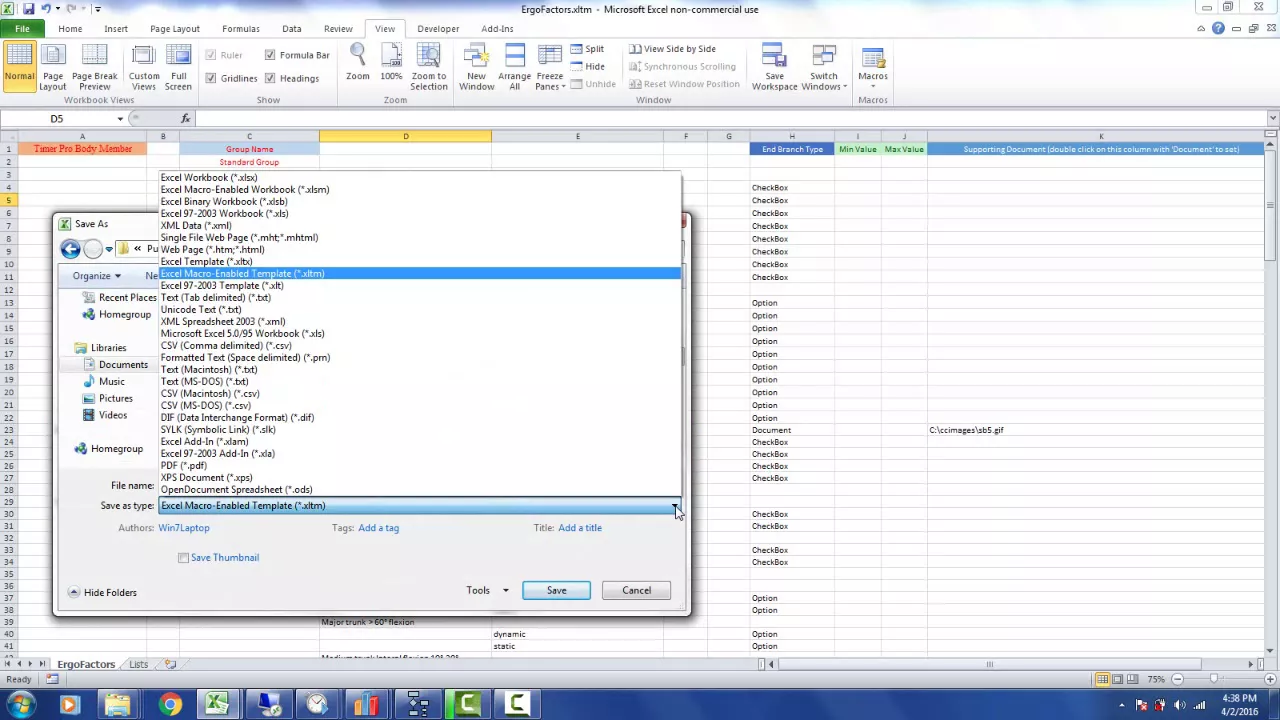Open the Insert ribbon tab
Viewport: 1280px width, 720px height.
tap(116, 29)
